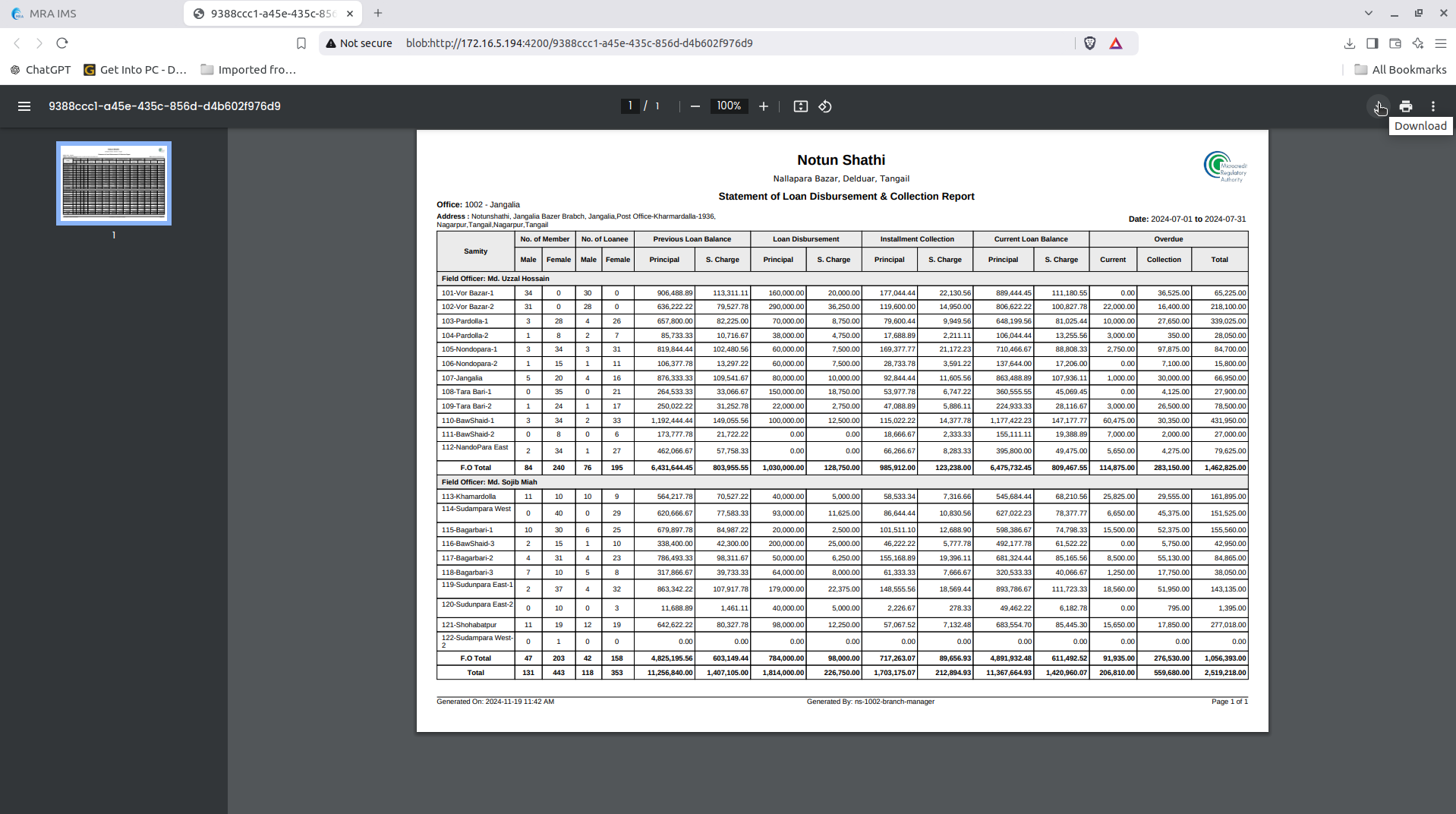Zoom in the PDF document

click(764, 106)
